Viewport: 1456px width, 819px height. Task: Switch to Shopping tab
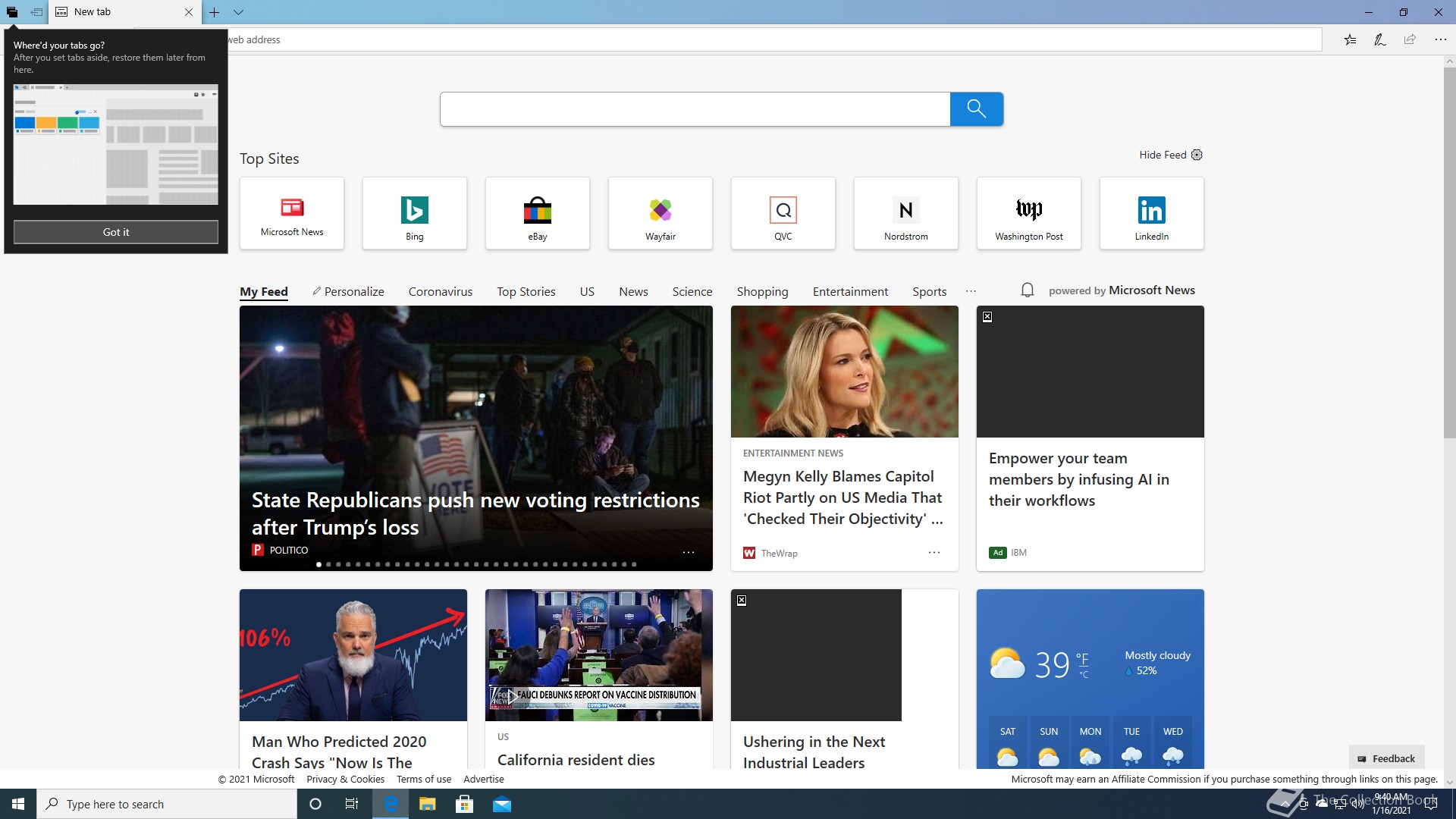click(x=762, y=292)
